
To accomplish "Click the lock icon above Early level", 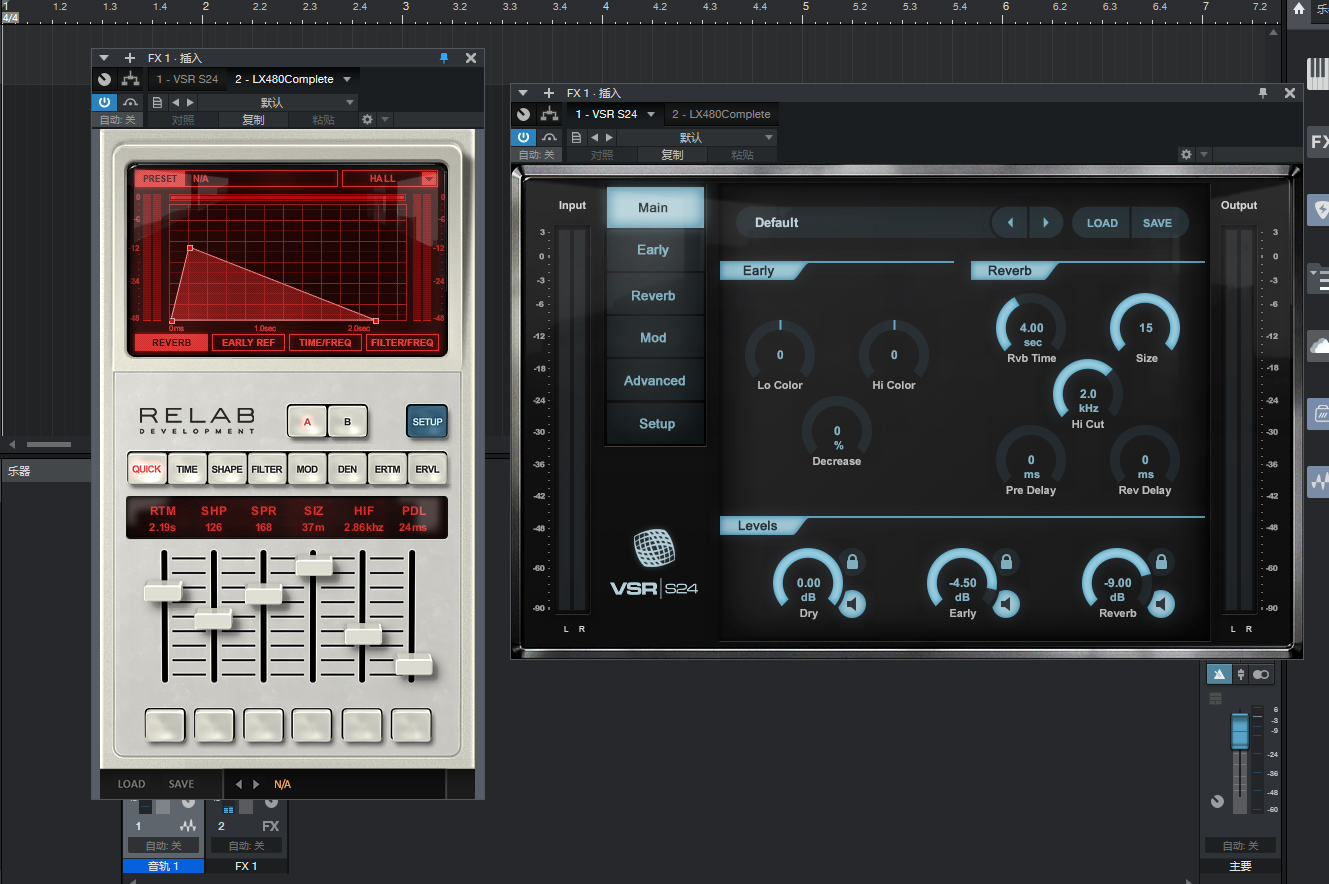I will click(x=1006, y=561).
